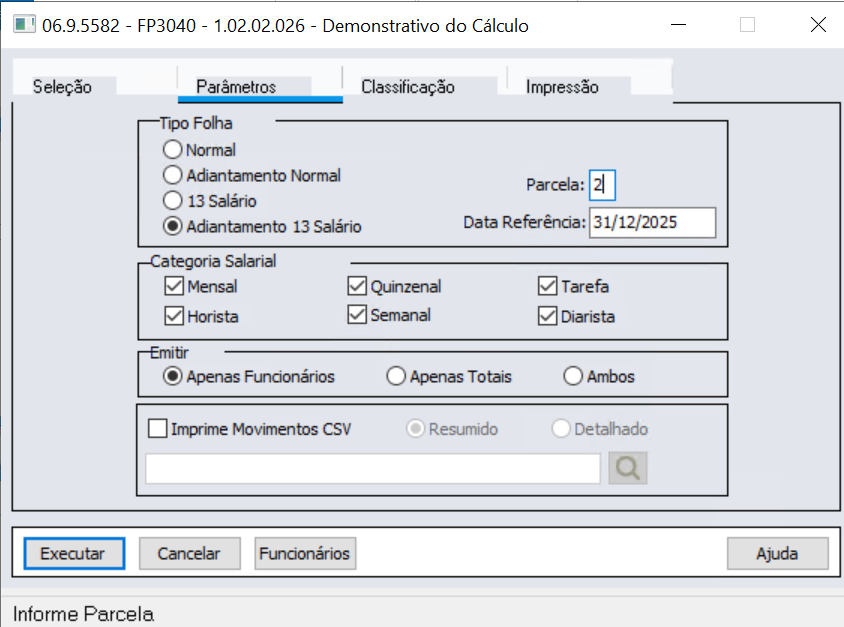Focus the Parcela input field
Image resolution: width=844 pixels, height=627 pixels.
[602, 185]
